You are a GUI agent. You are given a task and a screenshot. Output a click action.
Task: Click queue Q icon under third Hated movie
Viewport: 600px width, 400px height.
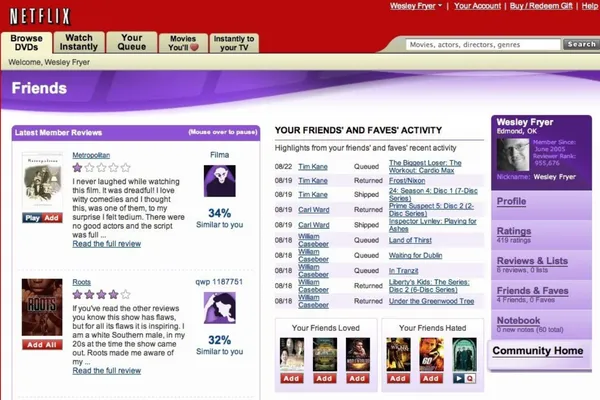point(470,379)
